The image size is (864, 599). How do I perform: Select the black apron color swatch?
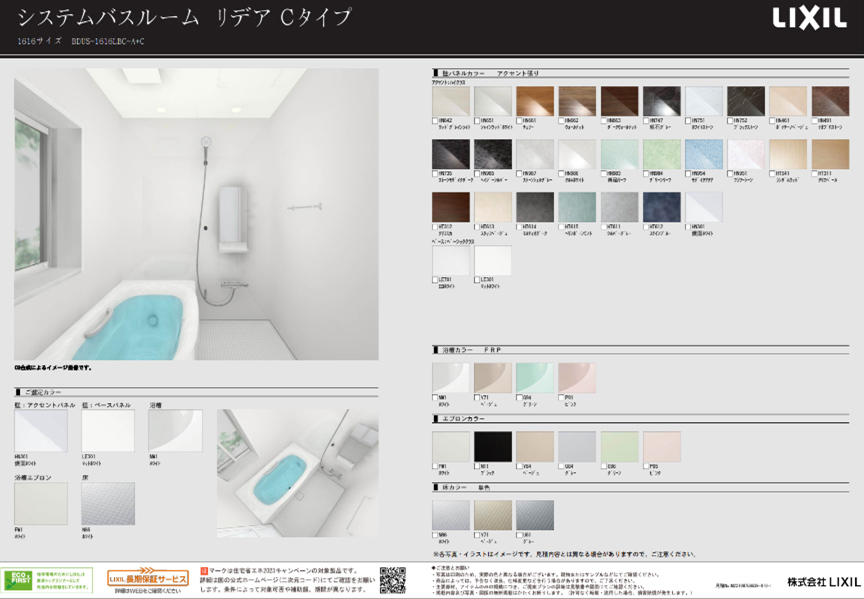click(493, 447)
